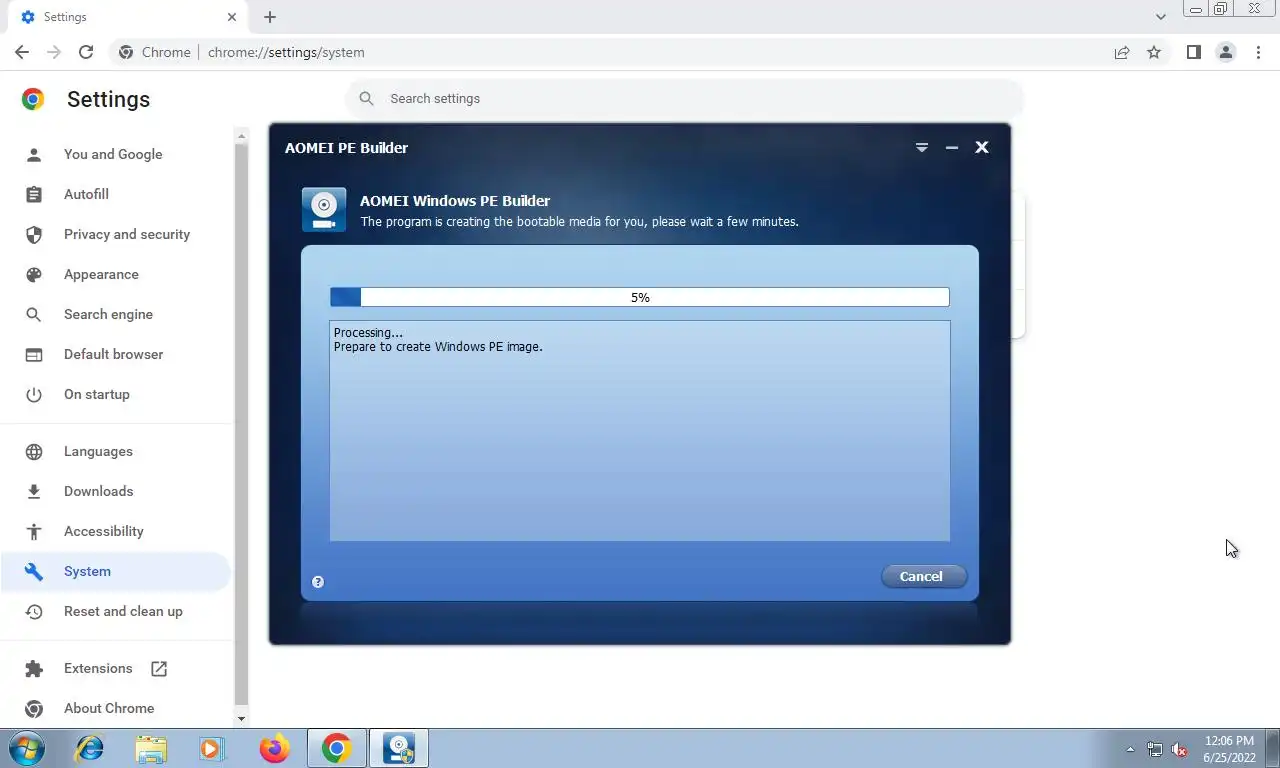
Task: Open Chrome tab search dropdown
Action: [1160, 17]
